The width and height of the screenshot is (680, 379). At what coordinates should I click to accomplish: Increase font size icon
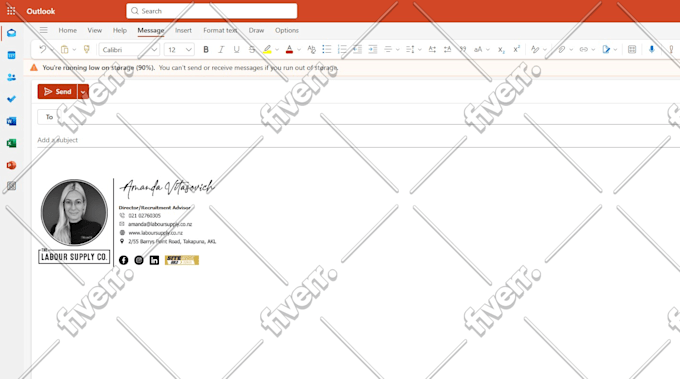coord(432,49)
